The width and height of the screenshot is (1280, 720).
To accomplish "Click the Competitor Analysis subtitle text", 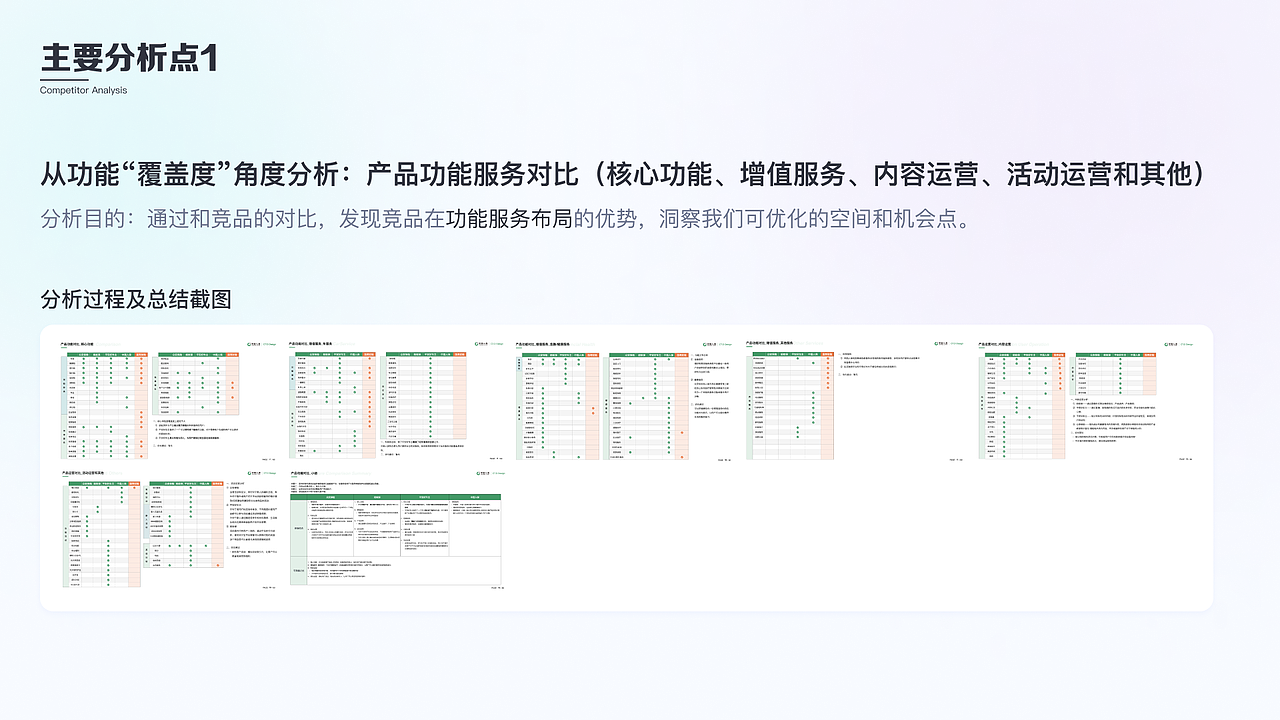I will click(x=82, y=89).
